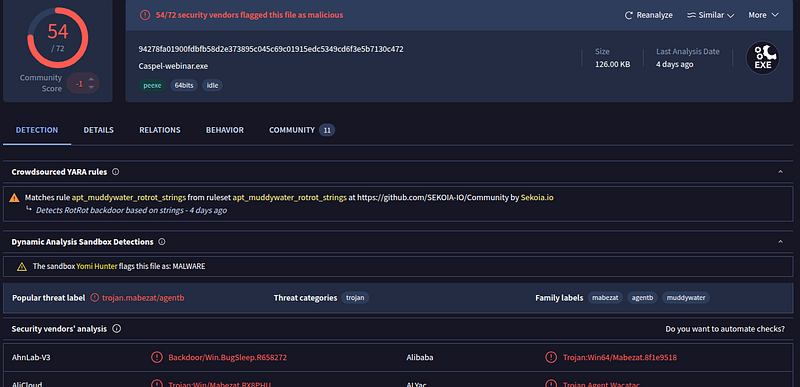Switch to the BEHAVIOR tab

[224, 130]
